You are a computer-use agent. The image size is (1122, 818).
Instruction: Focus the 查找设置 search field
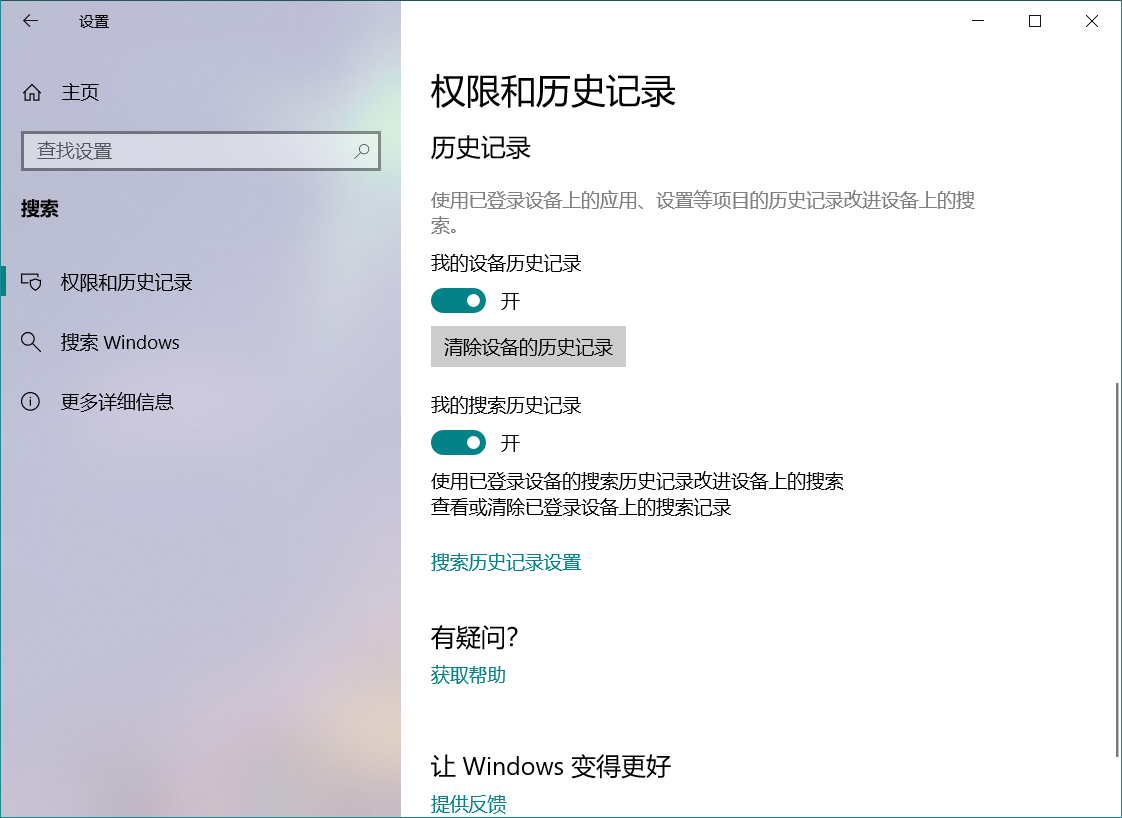(200, 150)
